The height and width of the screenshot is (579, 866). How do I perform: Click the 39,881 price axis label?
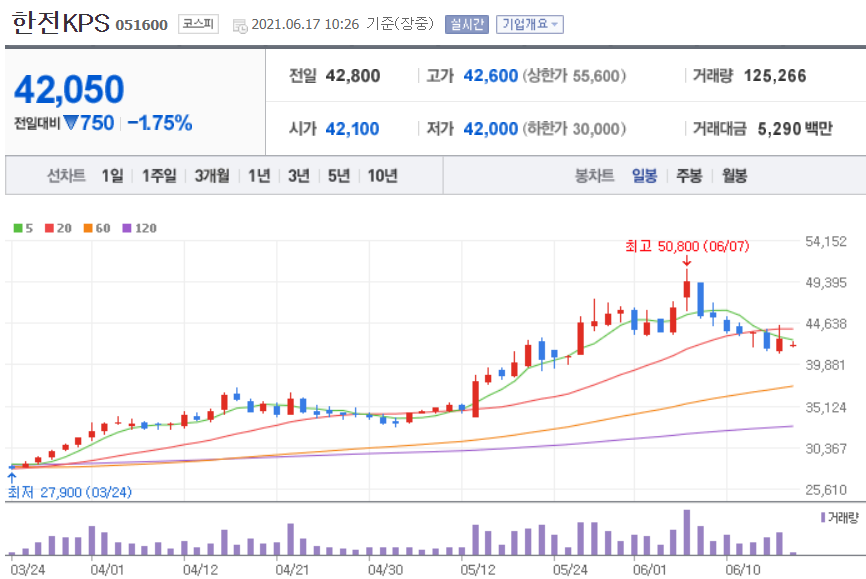[x=826, y=365]
